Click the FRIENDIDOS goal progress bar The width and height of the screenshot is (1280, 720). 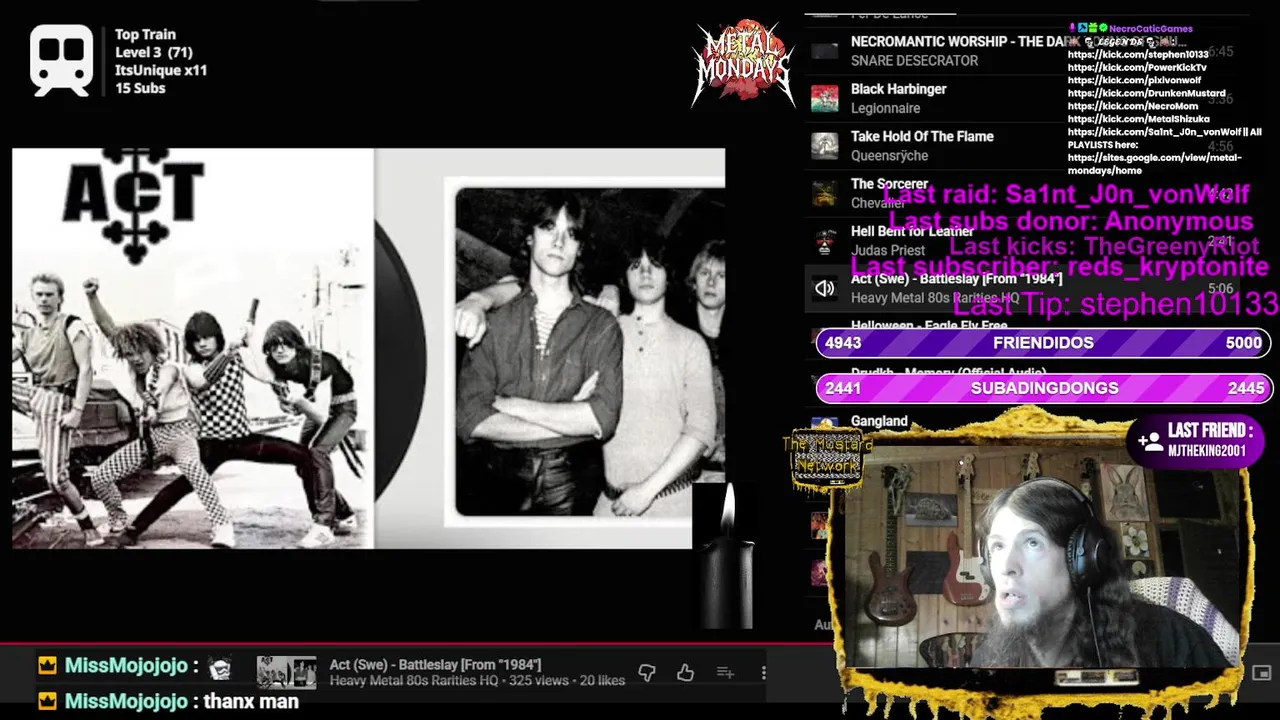1043,343
